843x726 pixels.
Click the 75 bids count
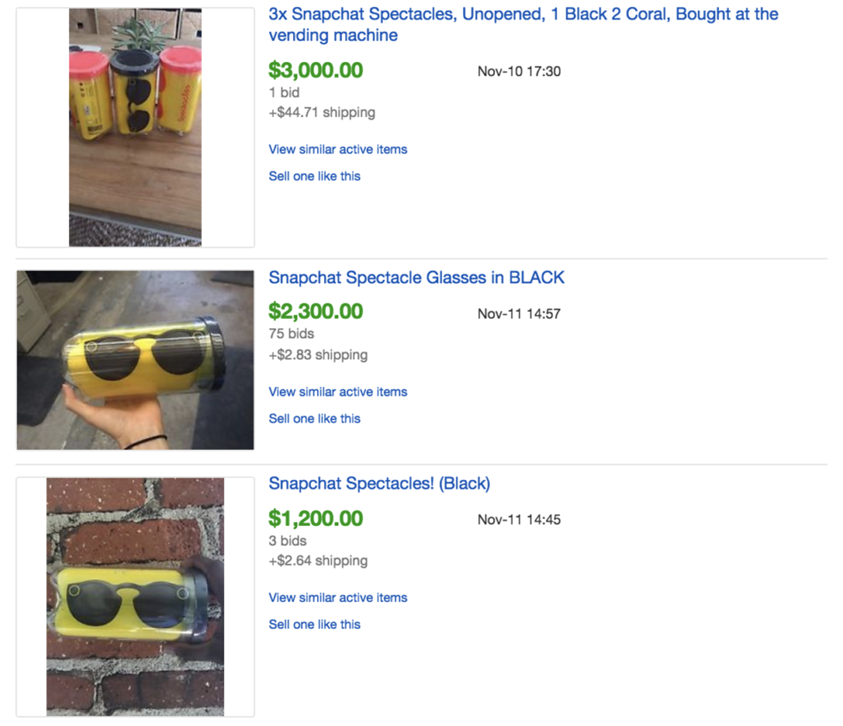[x=291, y=334]
